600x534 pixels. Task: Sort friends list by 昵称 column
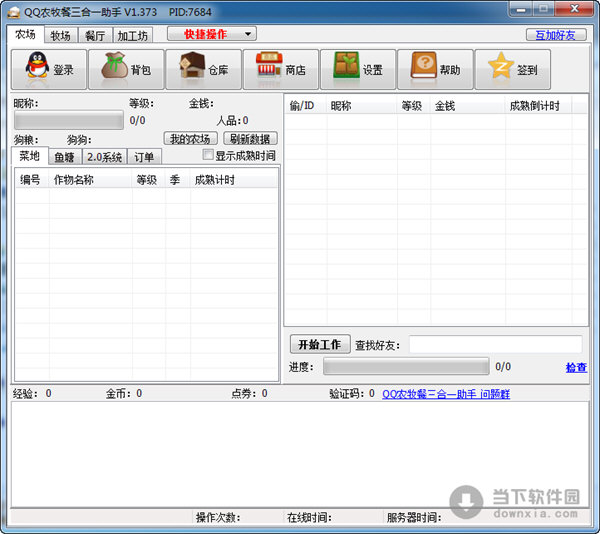point(362,105)
